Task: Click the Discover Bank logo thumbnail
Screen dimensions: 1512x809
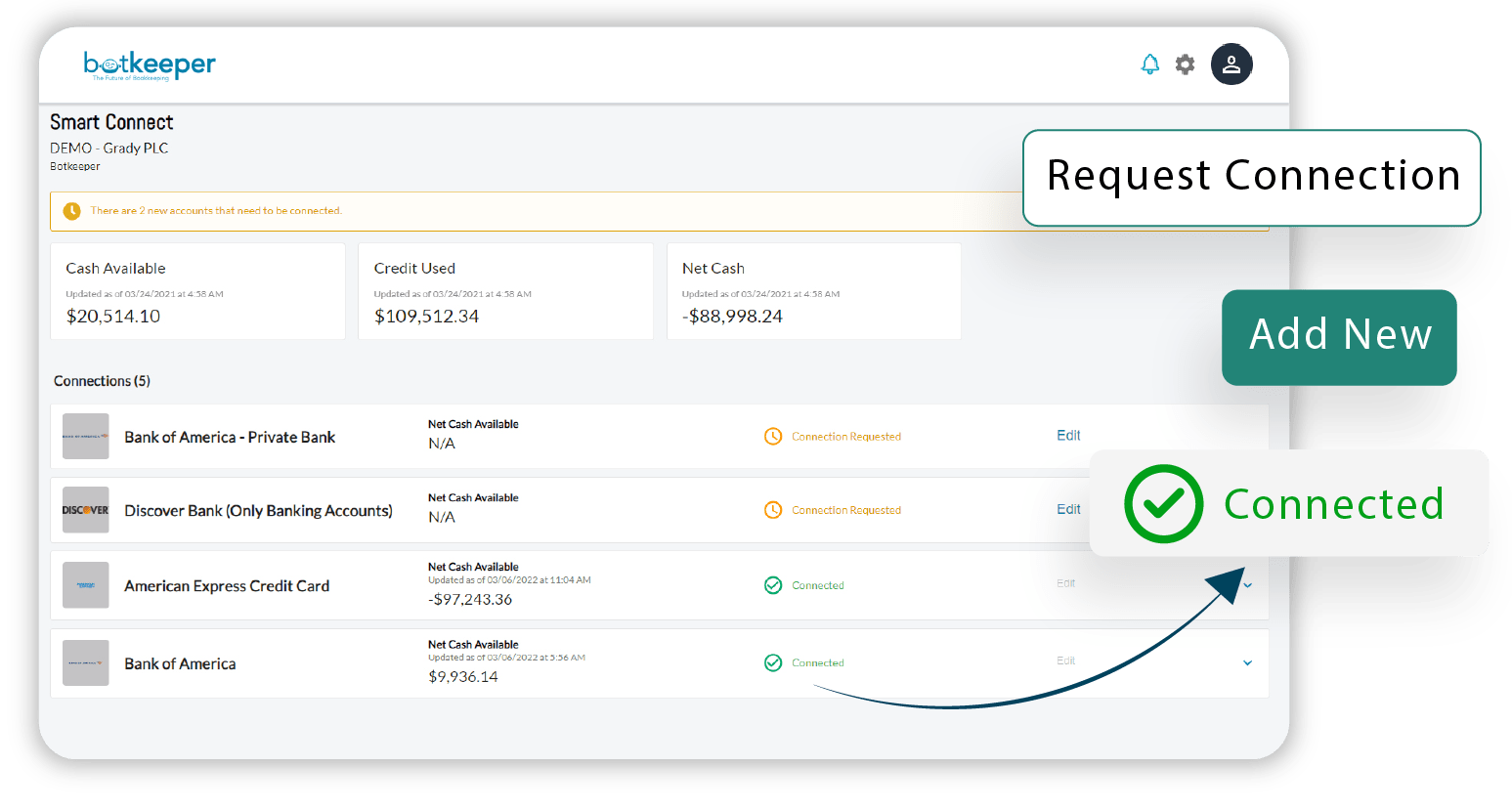Action: tap(86, 510)
